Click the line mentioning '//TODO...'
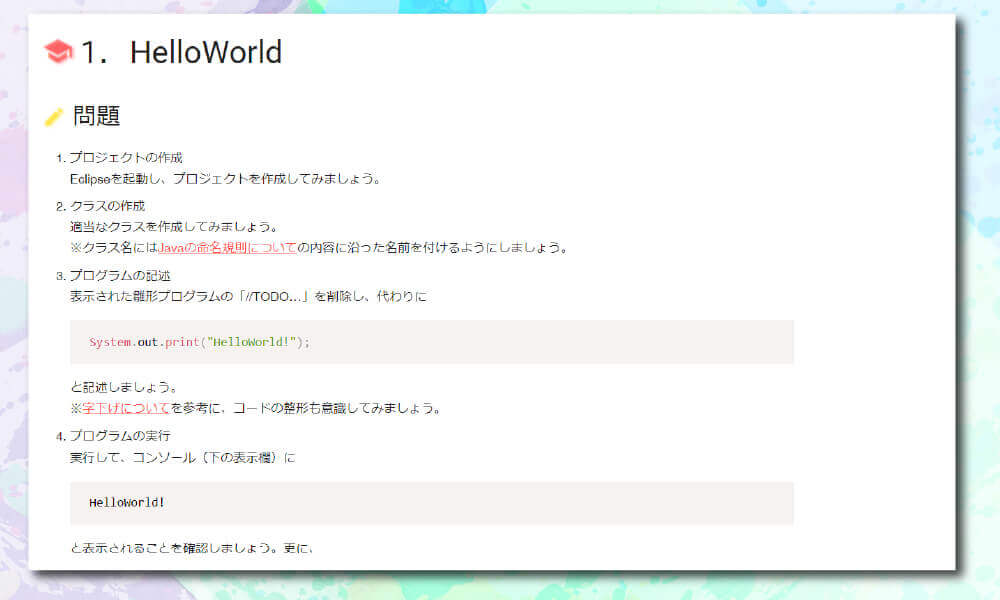 pos(248,296)
